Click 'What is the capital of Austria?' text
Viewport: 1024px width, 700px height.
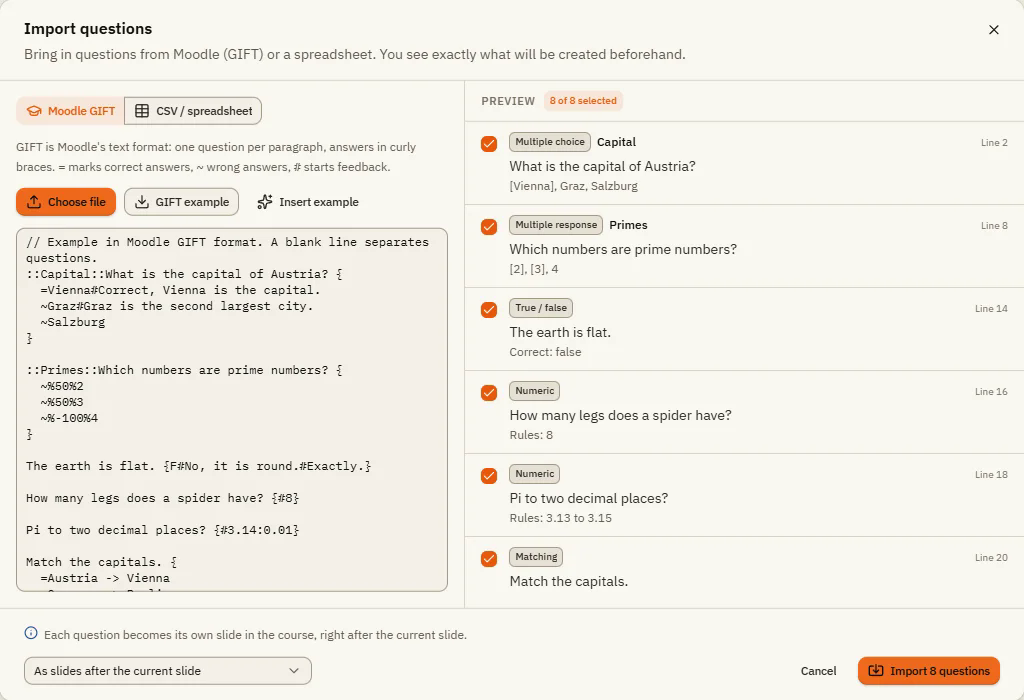602,166
